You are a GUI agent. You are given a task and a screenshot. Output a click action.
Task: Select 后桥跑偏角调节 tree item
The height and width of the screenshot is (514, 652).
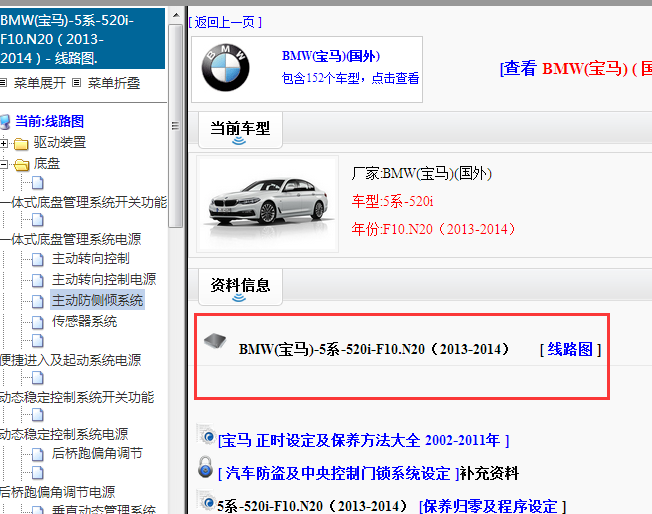(x=97, y=453)
